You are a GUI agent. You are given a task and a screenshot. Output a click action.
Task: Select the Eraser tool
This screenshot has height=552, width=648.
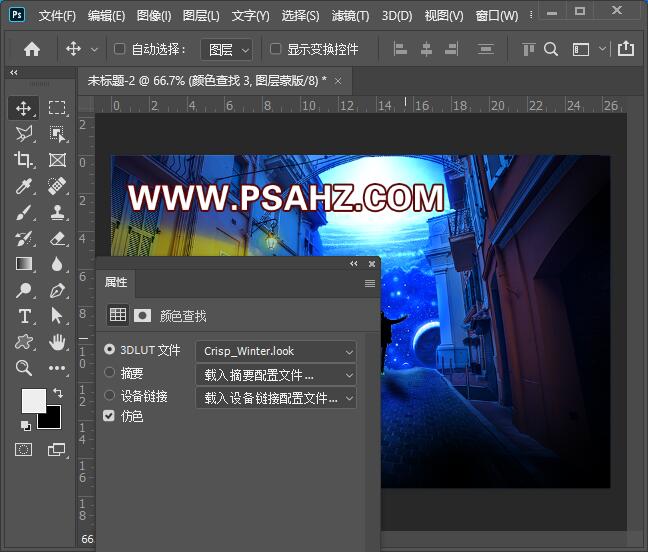point(57,238)
